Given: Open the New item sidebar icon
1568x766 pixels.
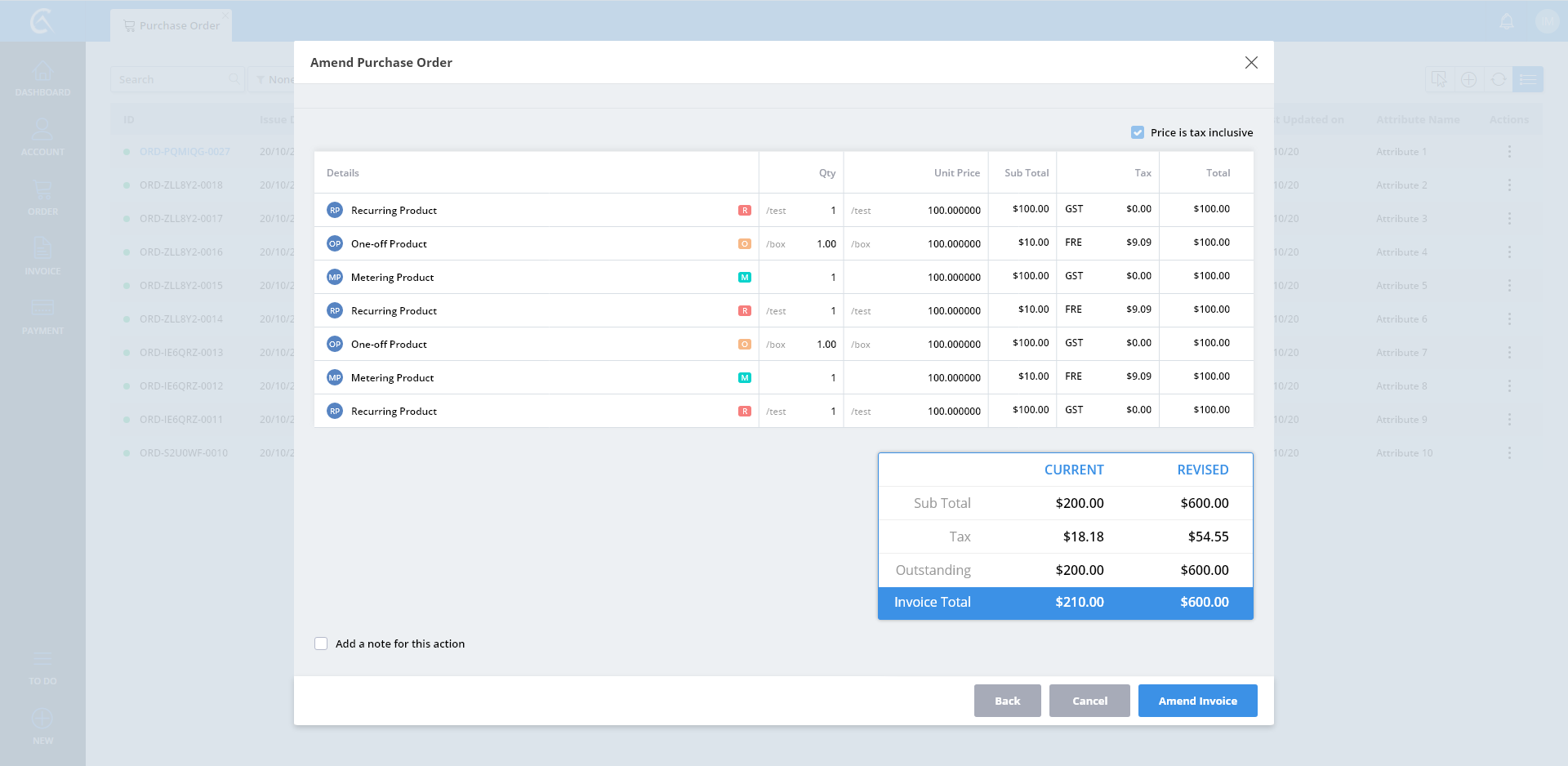Looking at the screenshot, I should [42, 720].
